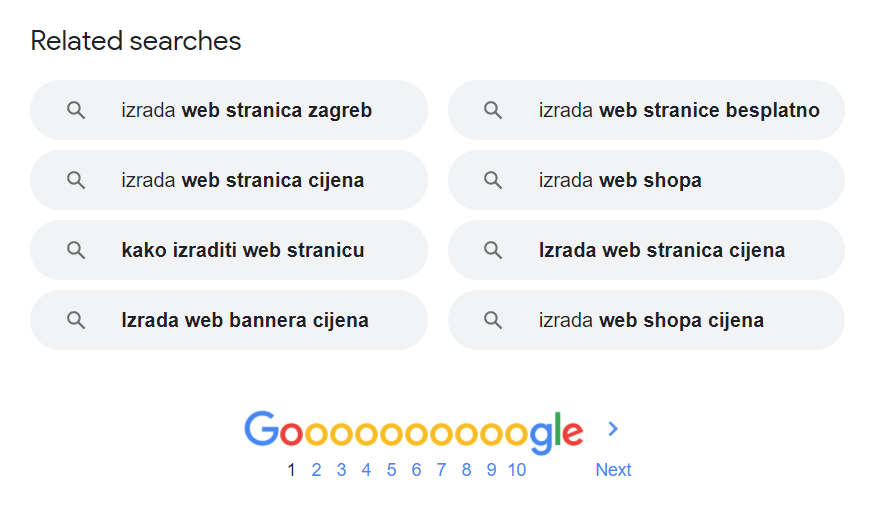Search for "kako izraditi web stranicu"

click(x=242, y=250)
